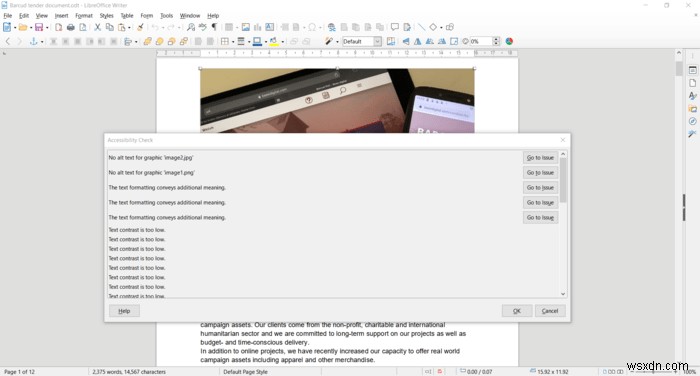Click the Insert Chart icon
This screenshot has width=700, height=376.
click(x=258, y=27)
